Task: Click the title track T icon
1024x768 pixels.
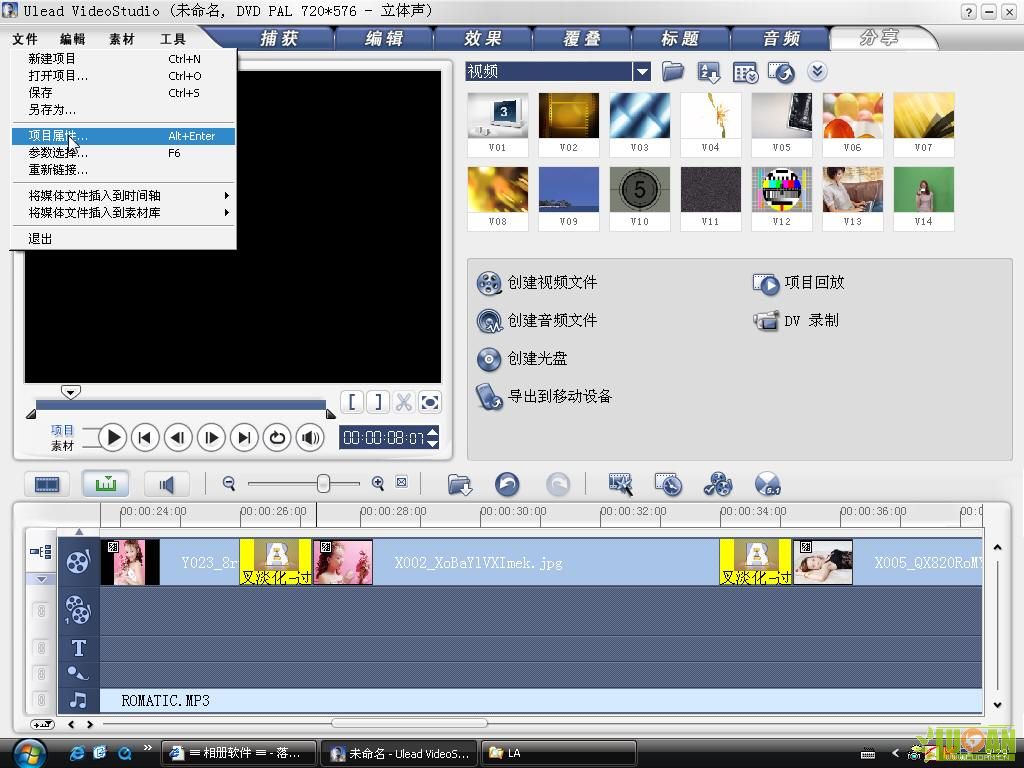Action: coord(78,648)
